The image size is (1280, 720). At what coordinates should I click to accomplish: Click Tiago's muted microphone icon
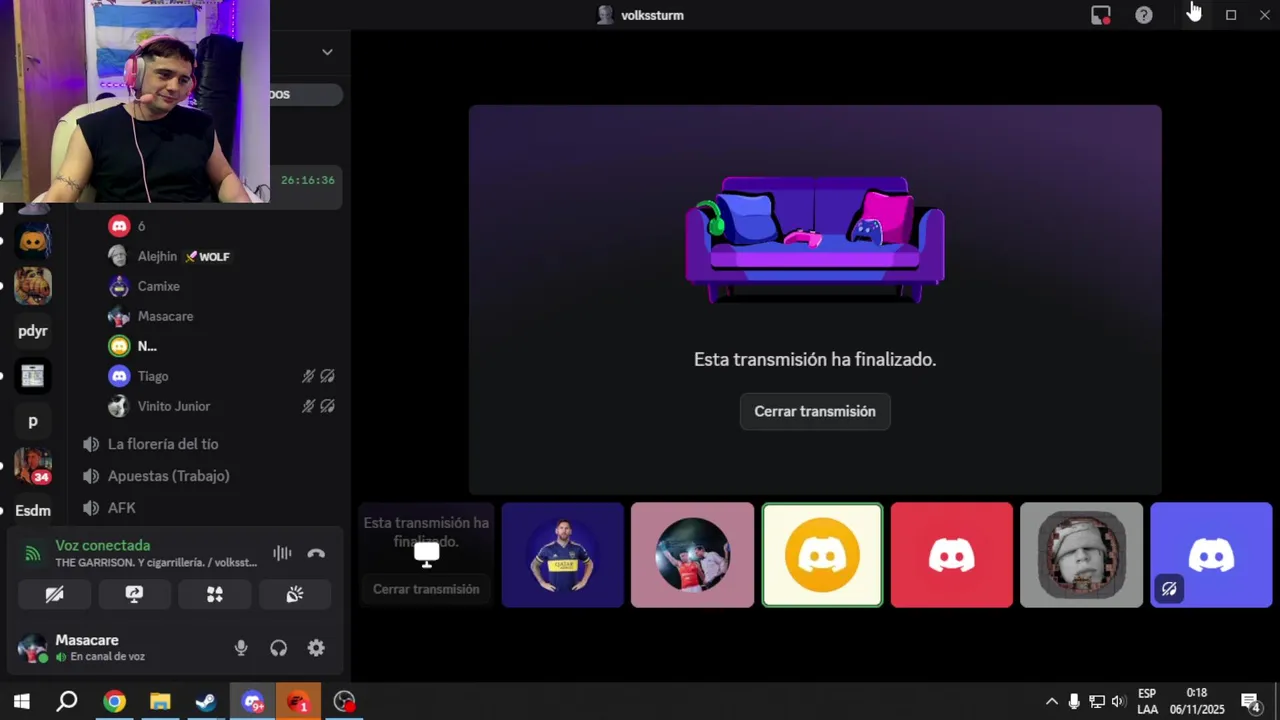pos(309,376)
